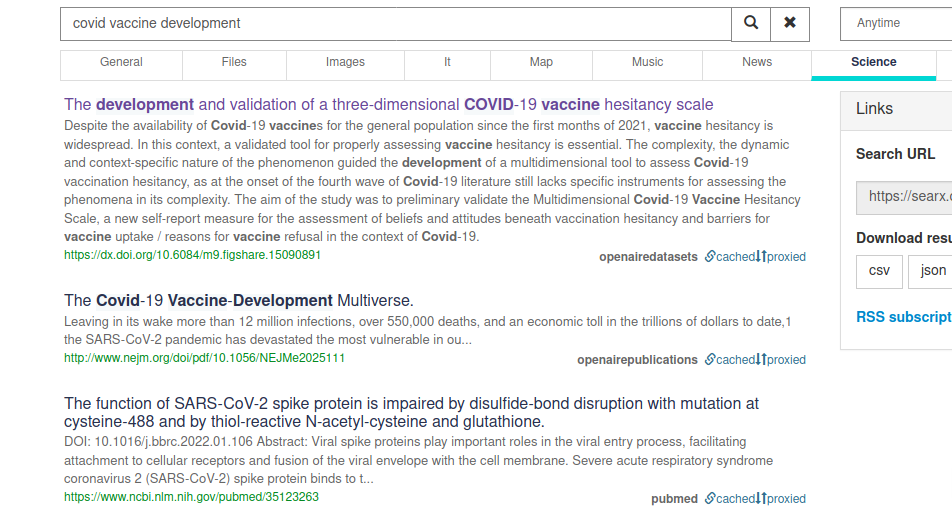Download results as csv
The width and height of the screenshot is (952, 511).
click(x=879, y=271)
